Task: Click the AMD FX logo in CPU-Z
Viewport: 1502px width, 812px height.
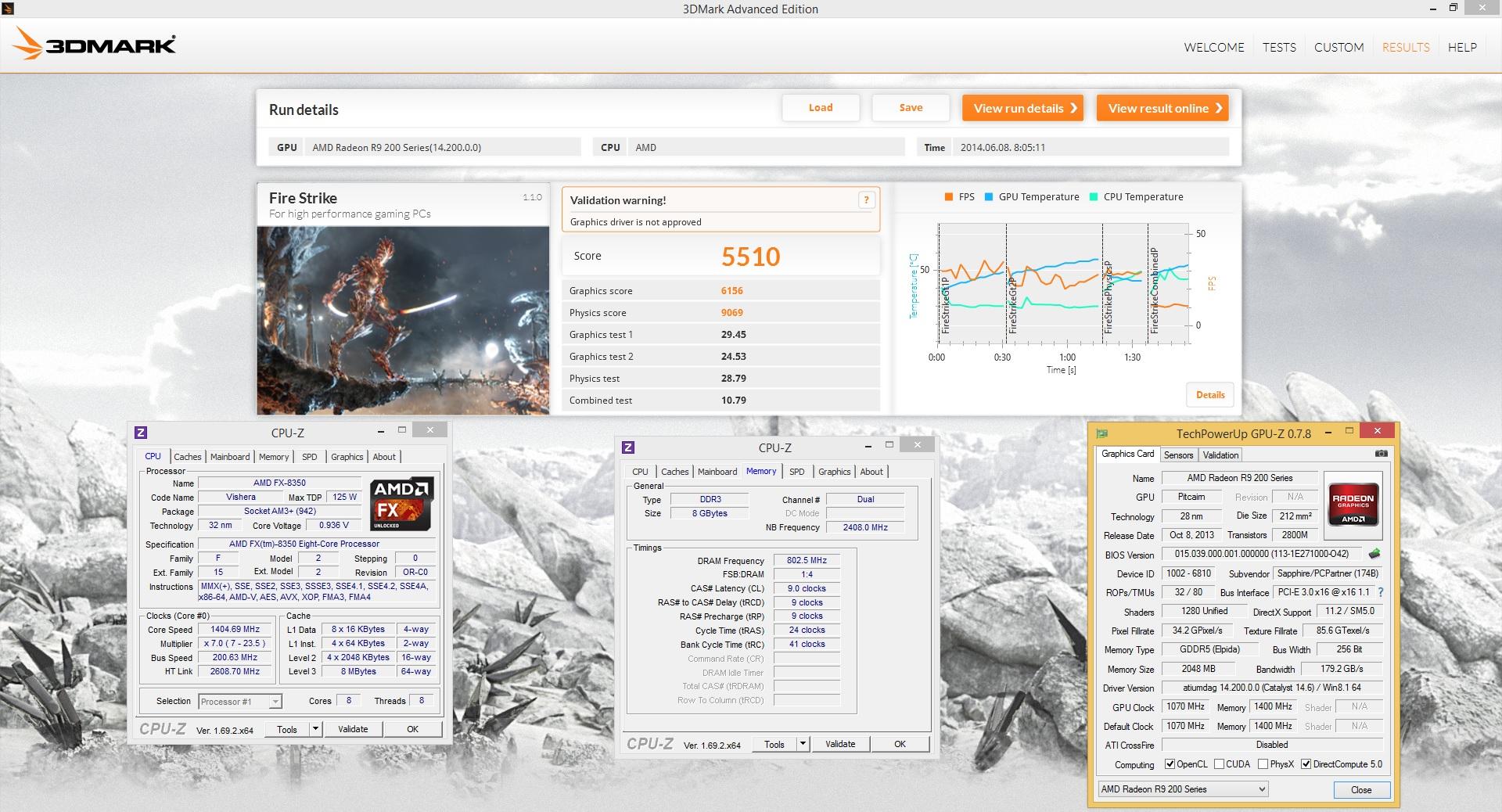Action: point(402,504)
